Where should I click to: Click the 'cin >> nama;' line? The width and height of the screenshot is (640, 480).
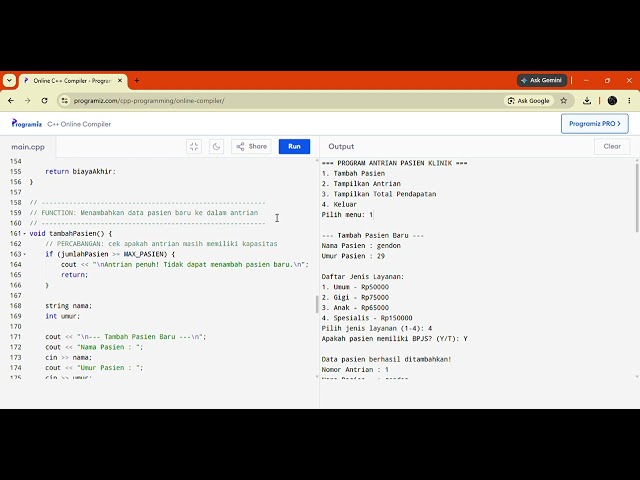tap(69, 358)
